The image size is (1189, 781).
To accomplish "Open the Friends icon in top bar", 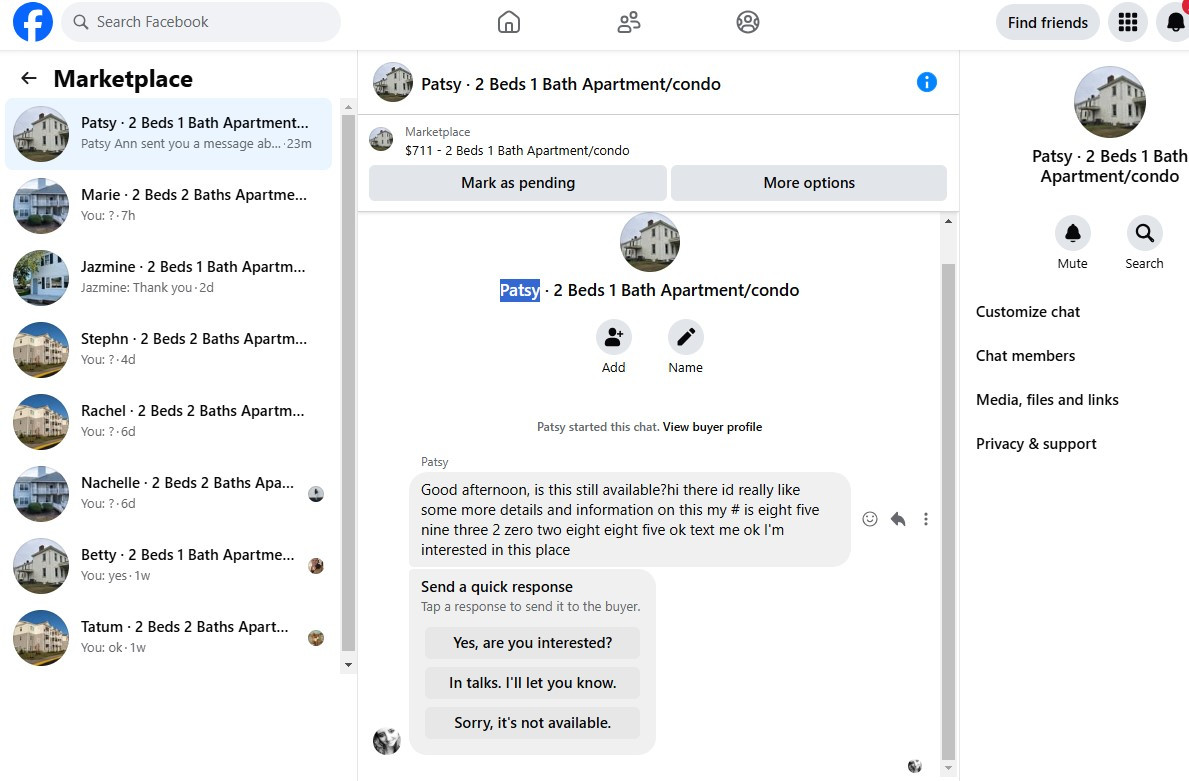I will click(629, 22).
